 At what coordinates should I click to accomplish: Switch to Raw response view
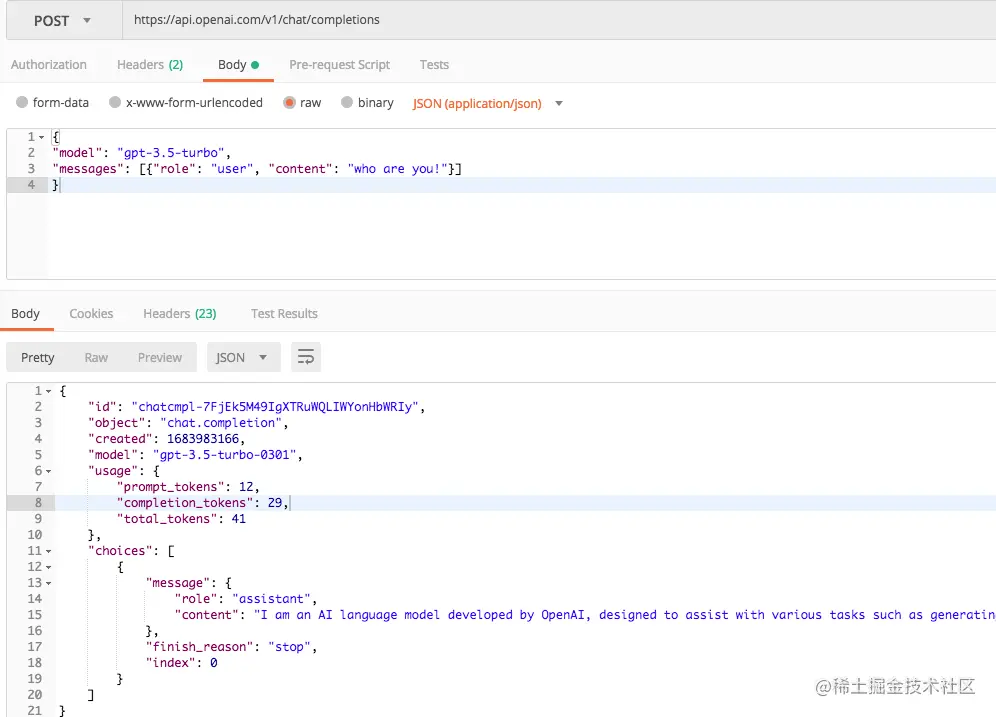coord(97,358)
